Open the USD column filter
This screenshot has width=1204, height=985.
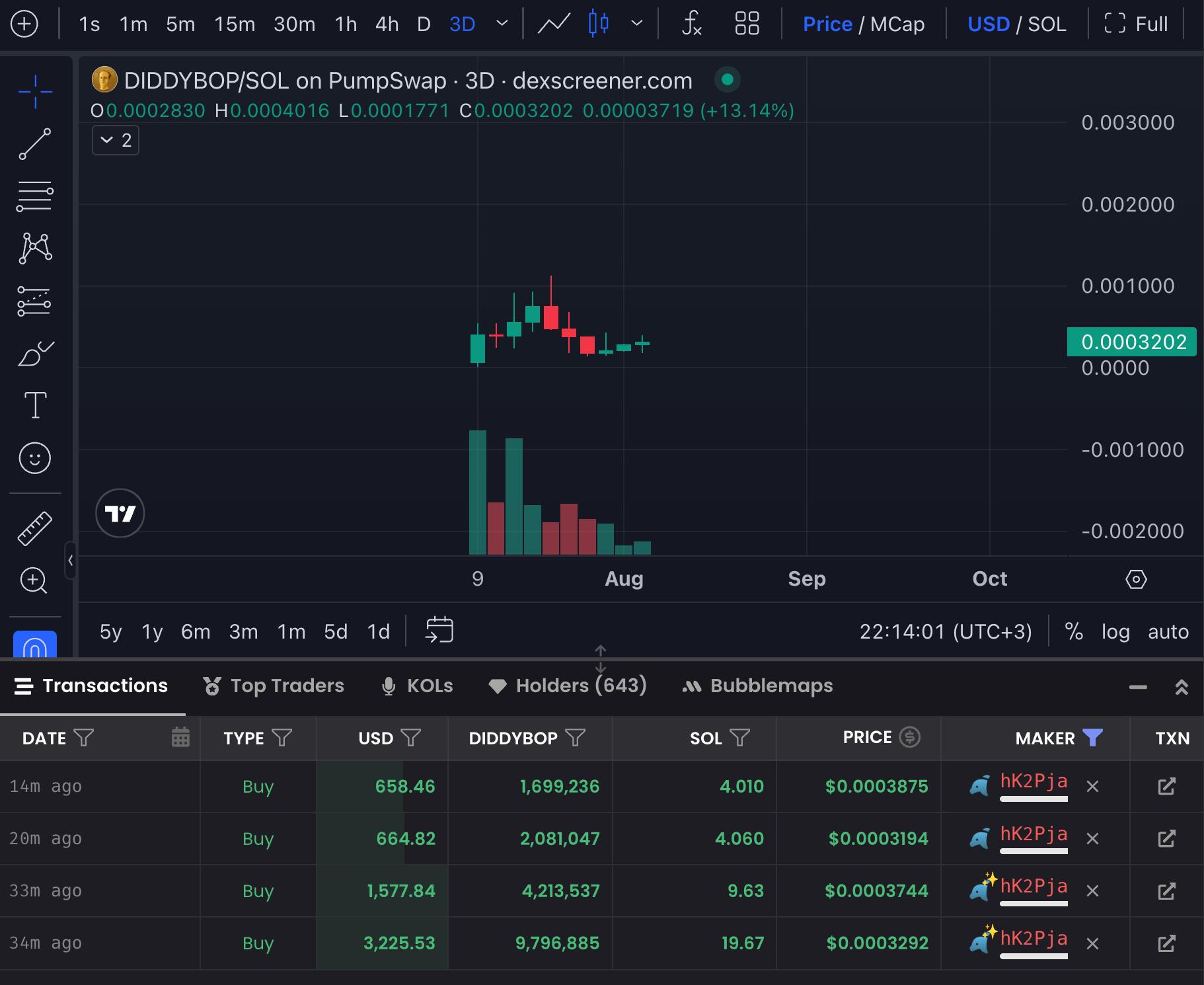point(411,738)
